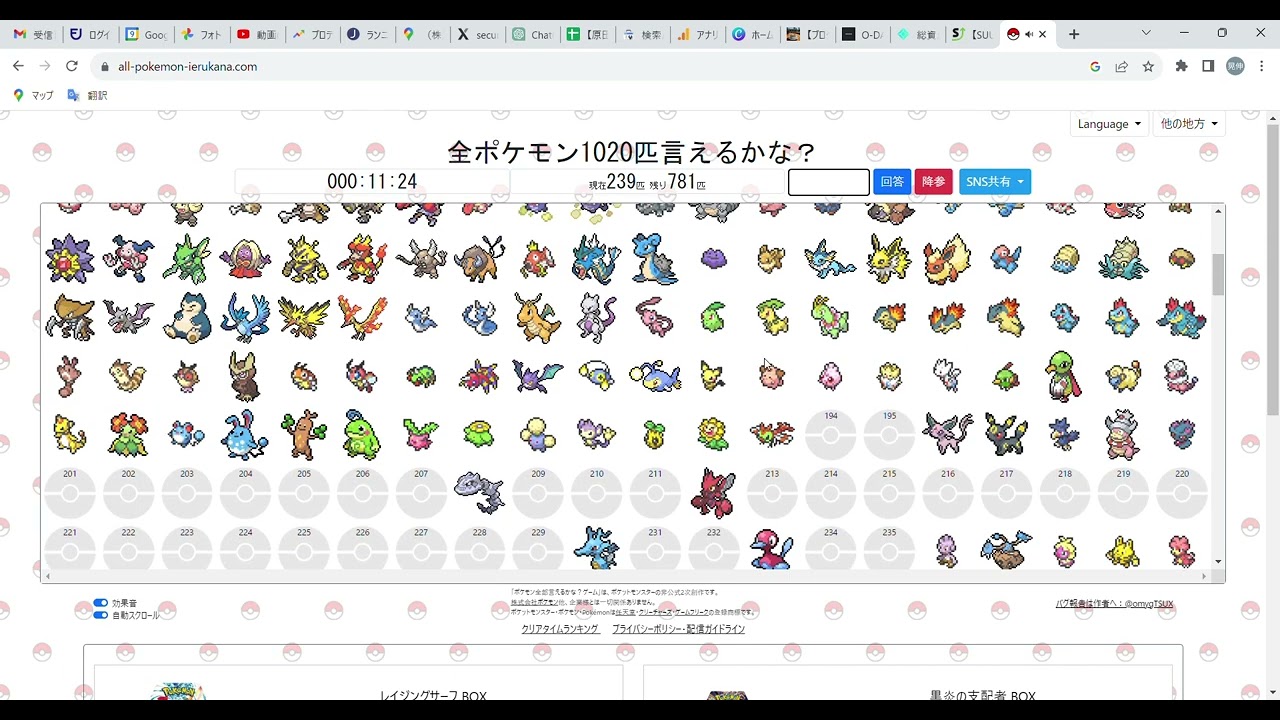Click the Dragonite sprite
Viewport: 1280px width, 720px height.
[538, 318]
